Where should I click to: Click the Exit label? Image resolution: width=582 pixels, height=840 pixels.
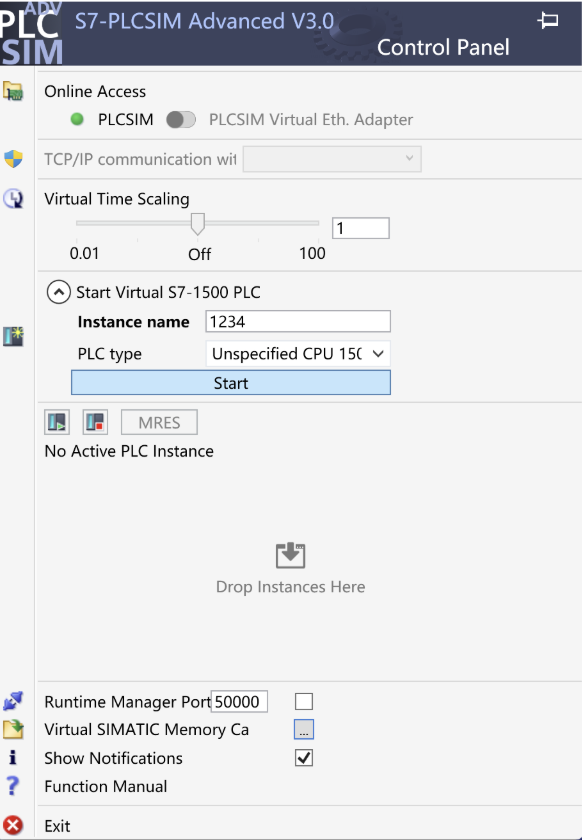(x=57, y=826)
